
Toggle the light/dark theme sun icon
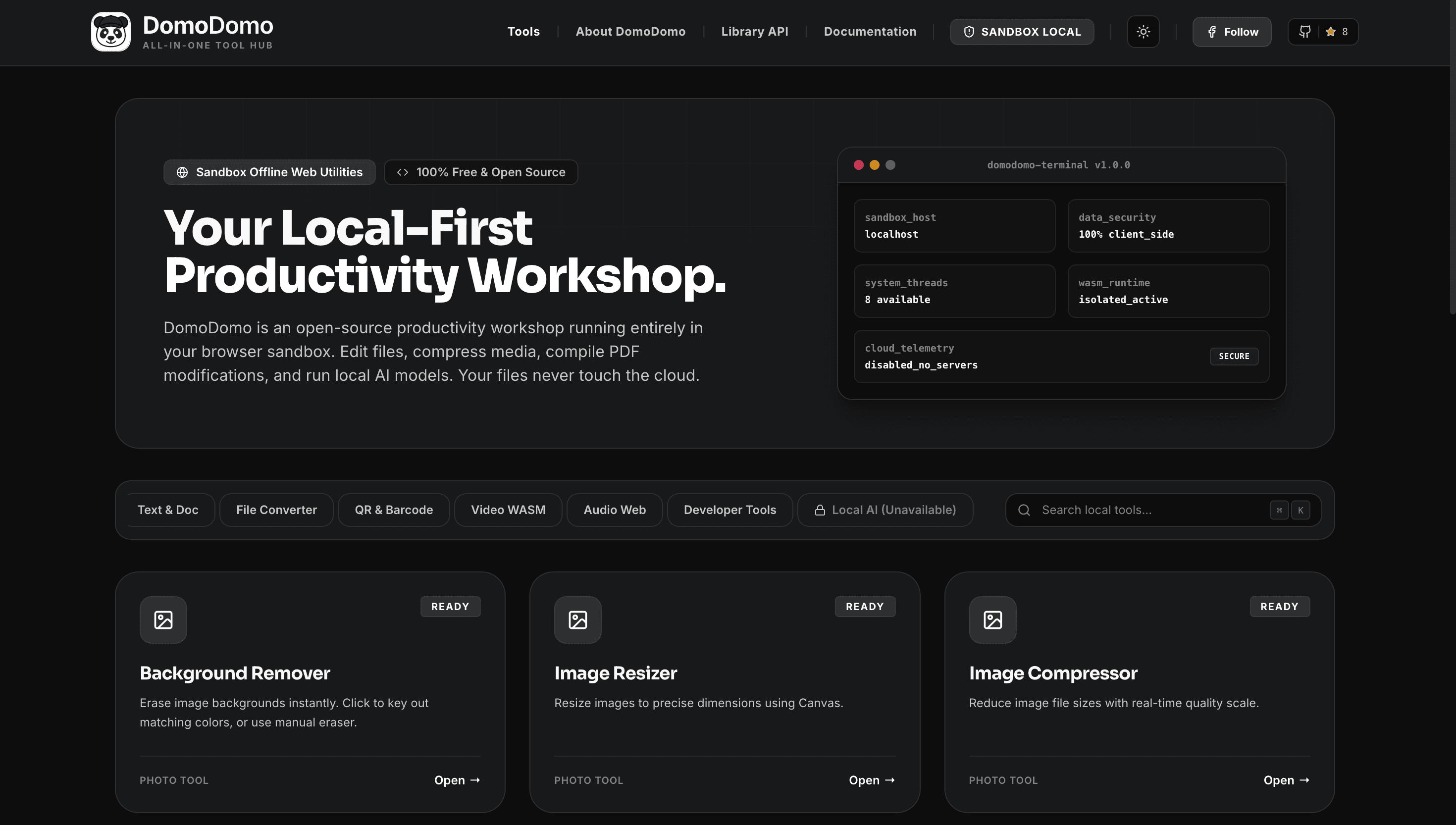pyautogui.click(x=1143, y=32)
